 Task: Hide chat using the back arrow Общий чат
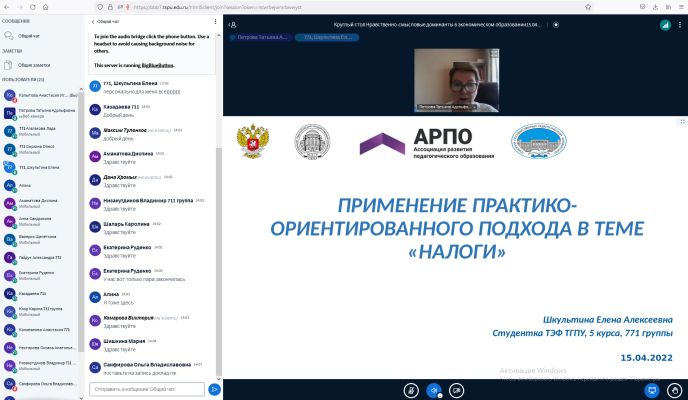pos(105,21)
